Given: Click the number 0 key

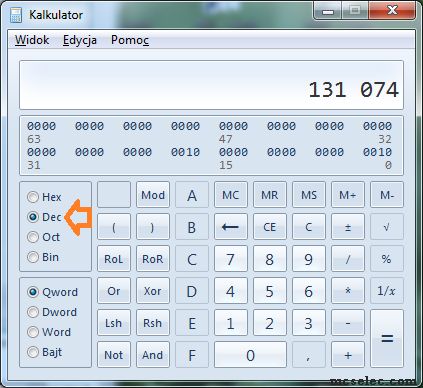Looking at the screenshot, I should point(250,355).
